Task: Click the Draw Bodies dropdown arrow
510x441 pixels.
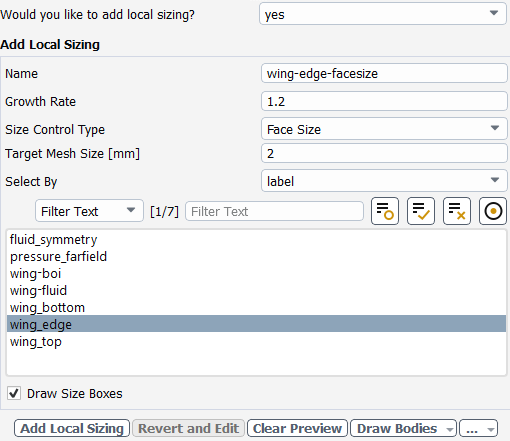Action: [x=450, y=429]
